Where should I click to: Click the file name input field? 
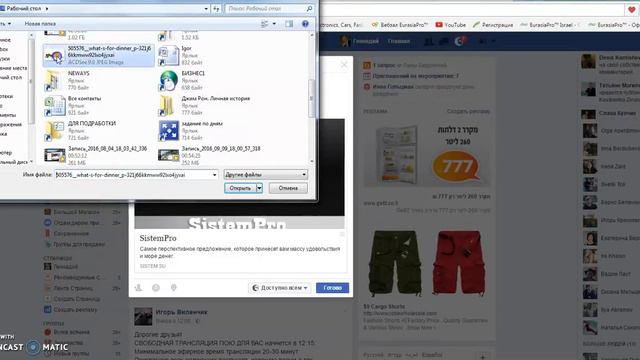(133, 175)
